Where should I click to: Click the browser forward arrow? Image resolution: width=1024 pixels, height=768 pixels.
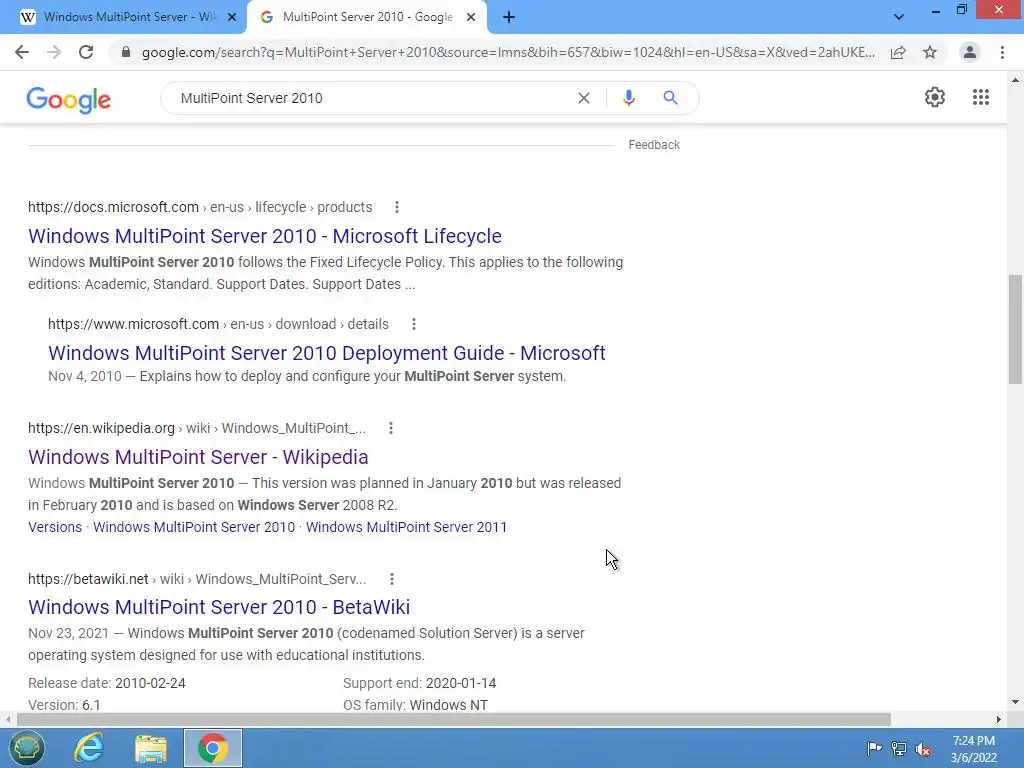pyautogui.click(x=54, y=52)
